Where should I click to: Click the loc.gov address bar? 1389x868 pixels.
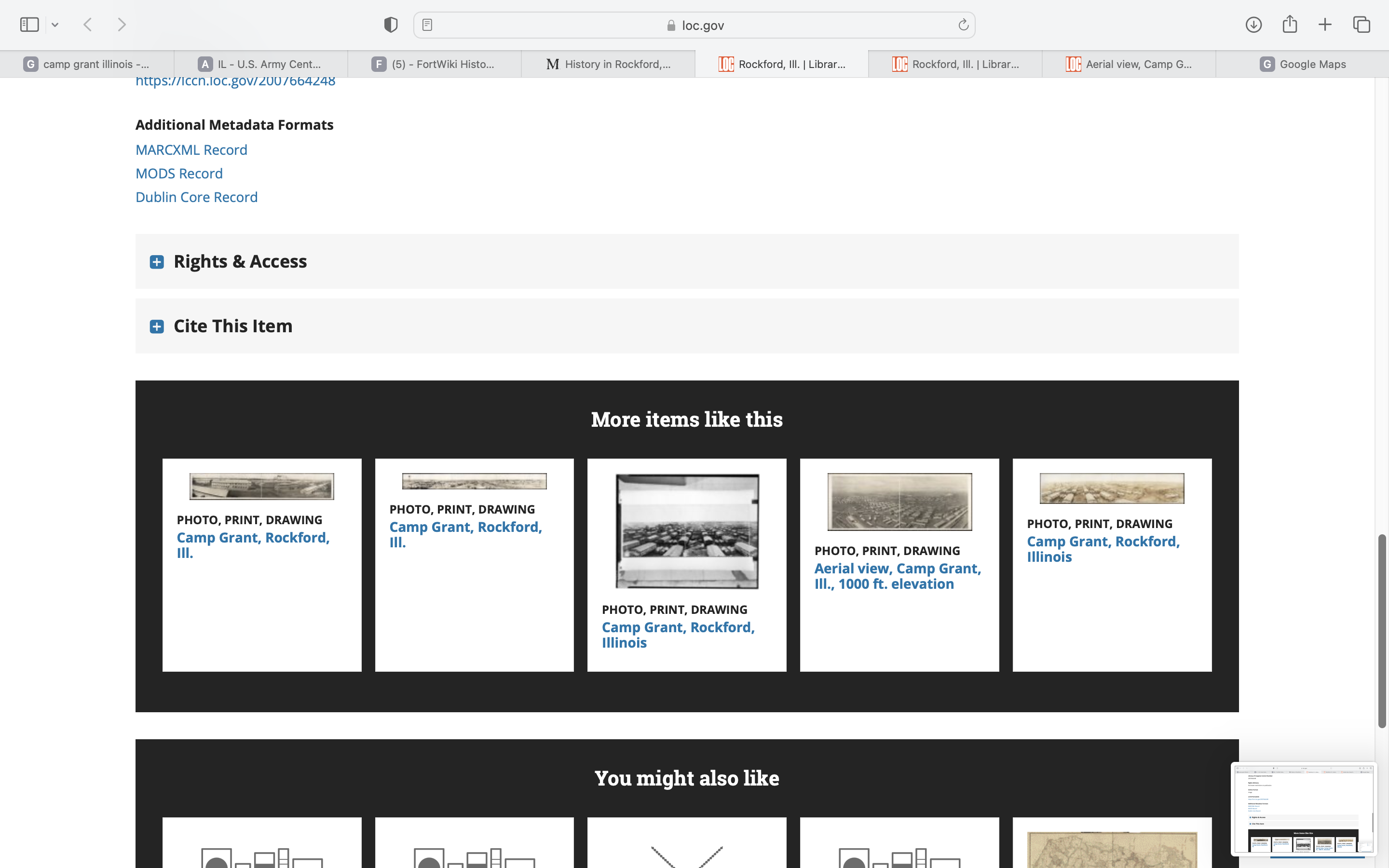coord(694,25)
